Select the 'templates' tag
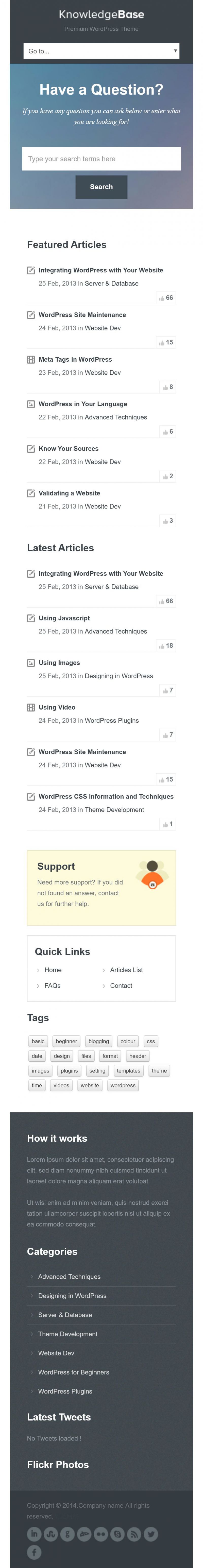 [x=129, y=1070]
